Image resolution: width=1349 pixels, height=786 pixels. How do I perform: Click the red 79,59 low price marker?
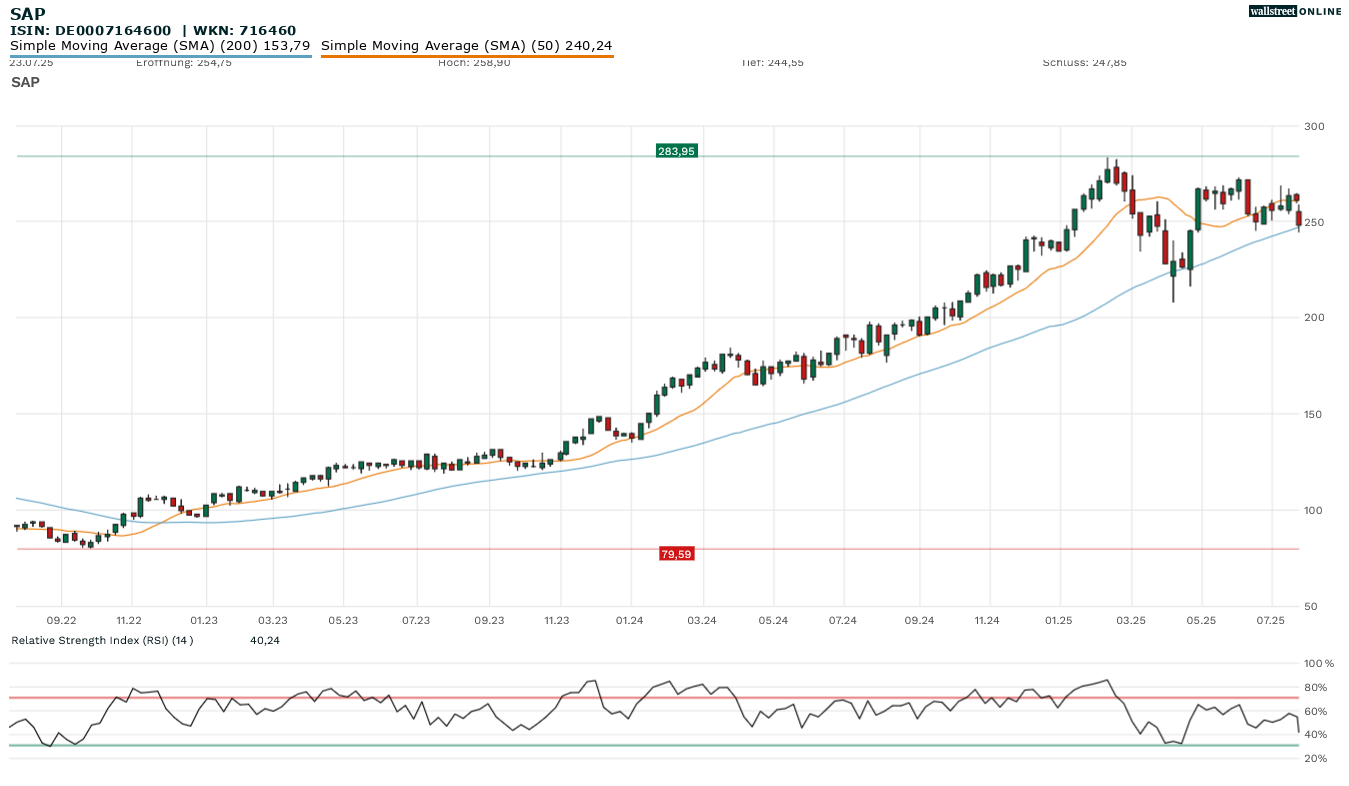pyautogui.click(x=676, y=554)
